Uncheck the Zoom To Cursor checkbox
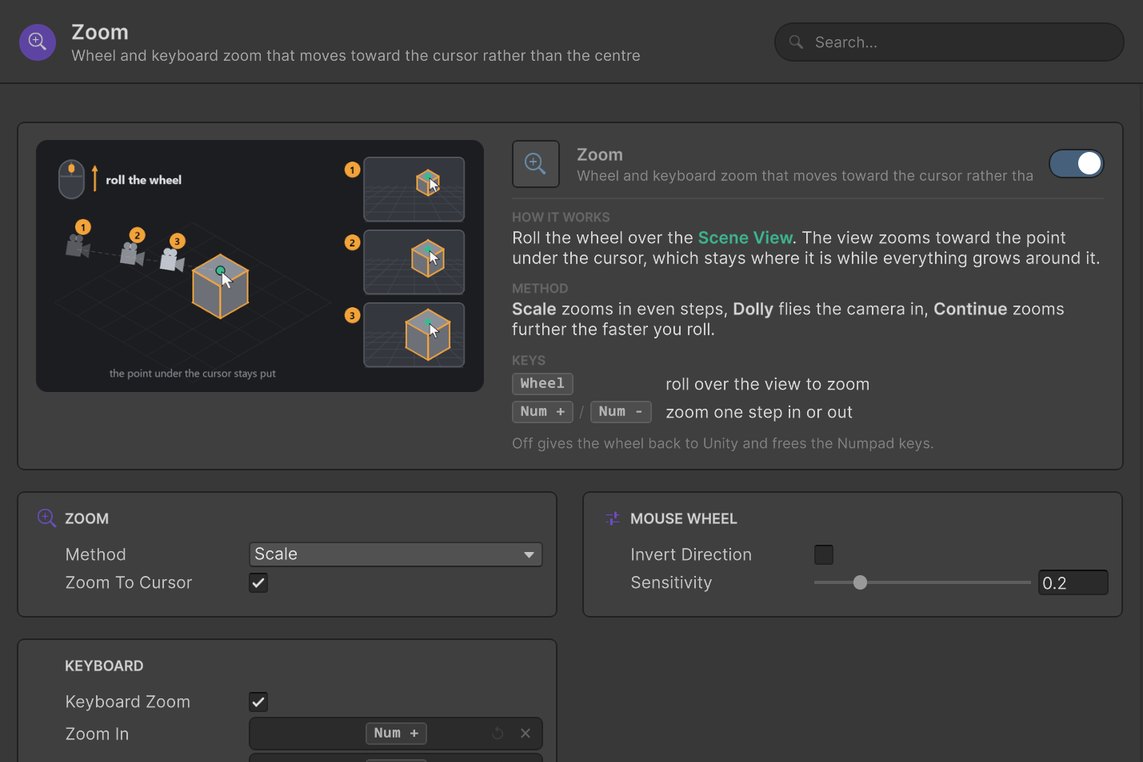This screenshot has width=1143, height=762. (x=258, y=583)
